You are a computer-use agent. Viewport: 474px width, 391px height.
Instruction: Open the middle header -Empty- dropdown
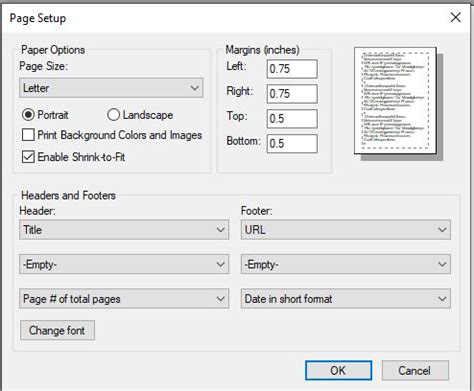click(x=124, y=264)
